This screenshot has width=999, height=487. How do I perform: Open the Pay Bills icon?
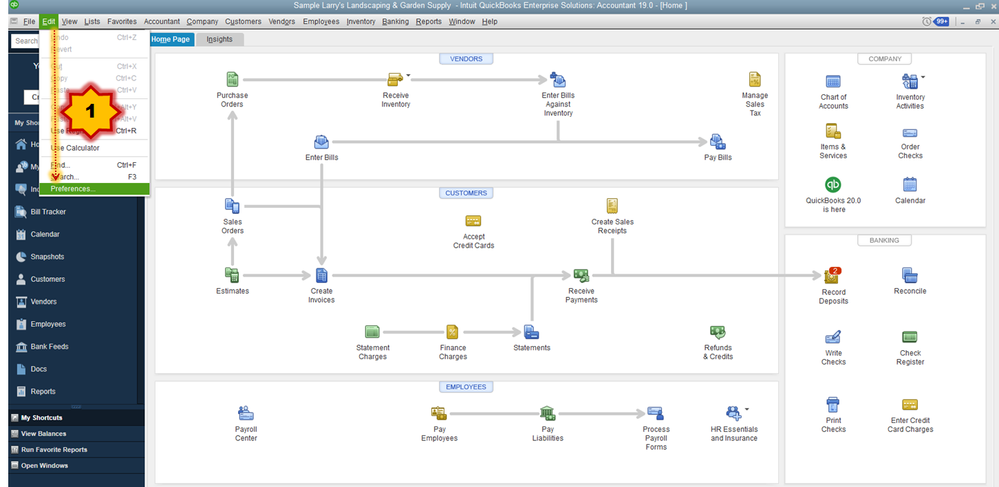(x=717, y=142)
